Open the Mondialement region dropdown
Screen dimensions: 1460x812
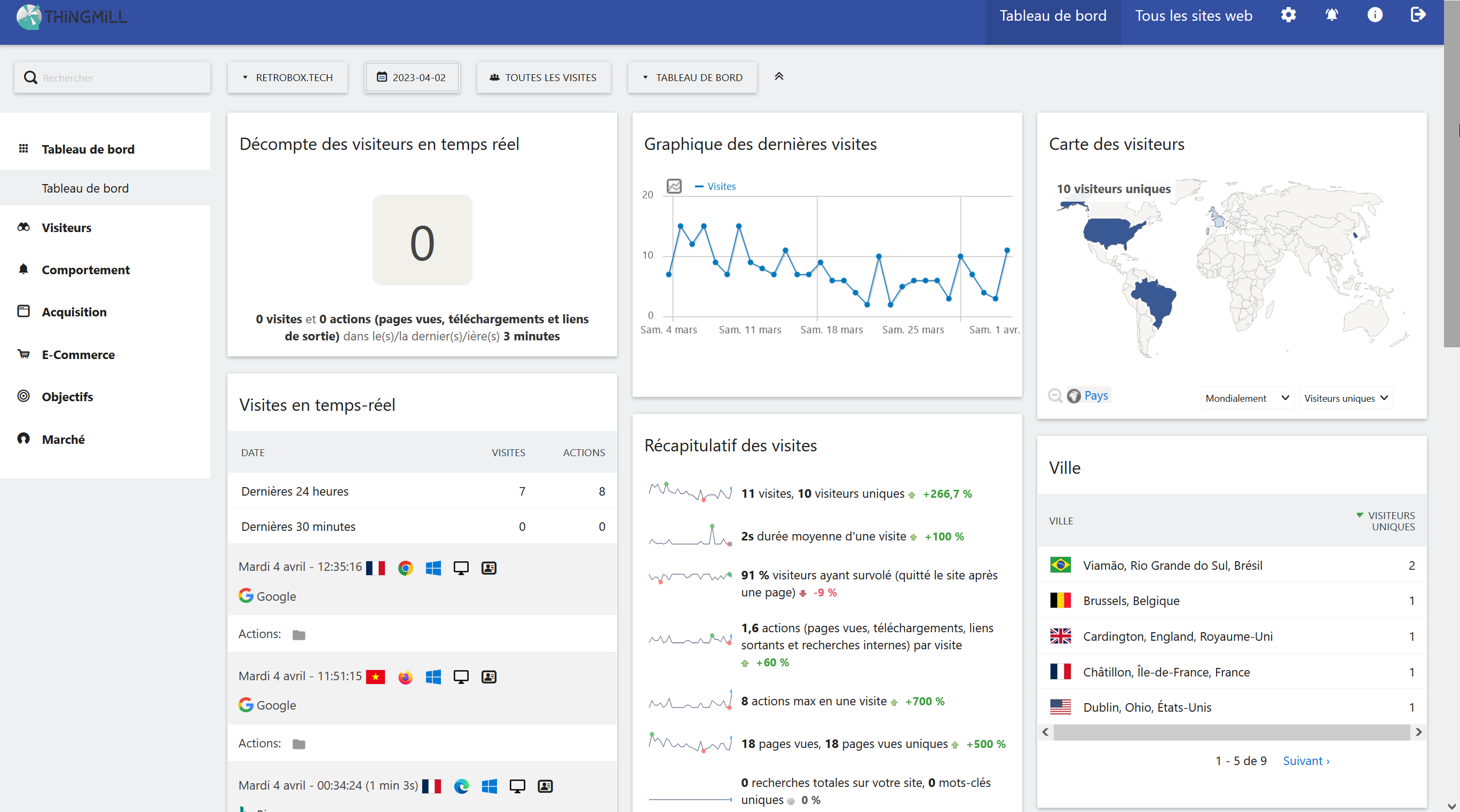1246,398
